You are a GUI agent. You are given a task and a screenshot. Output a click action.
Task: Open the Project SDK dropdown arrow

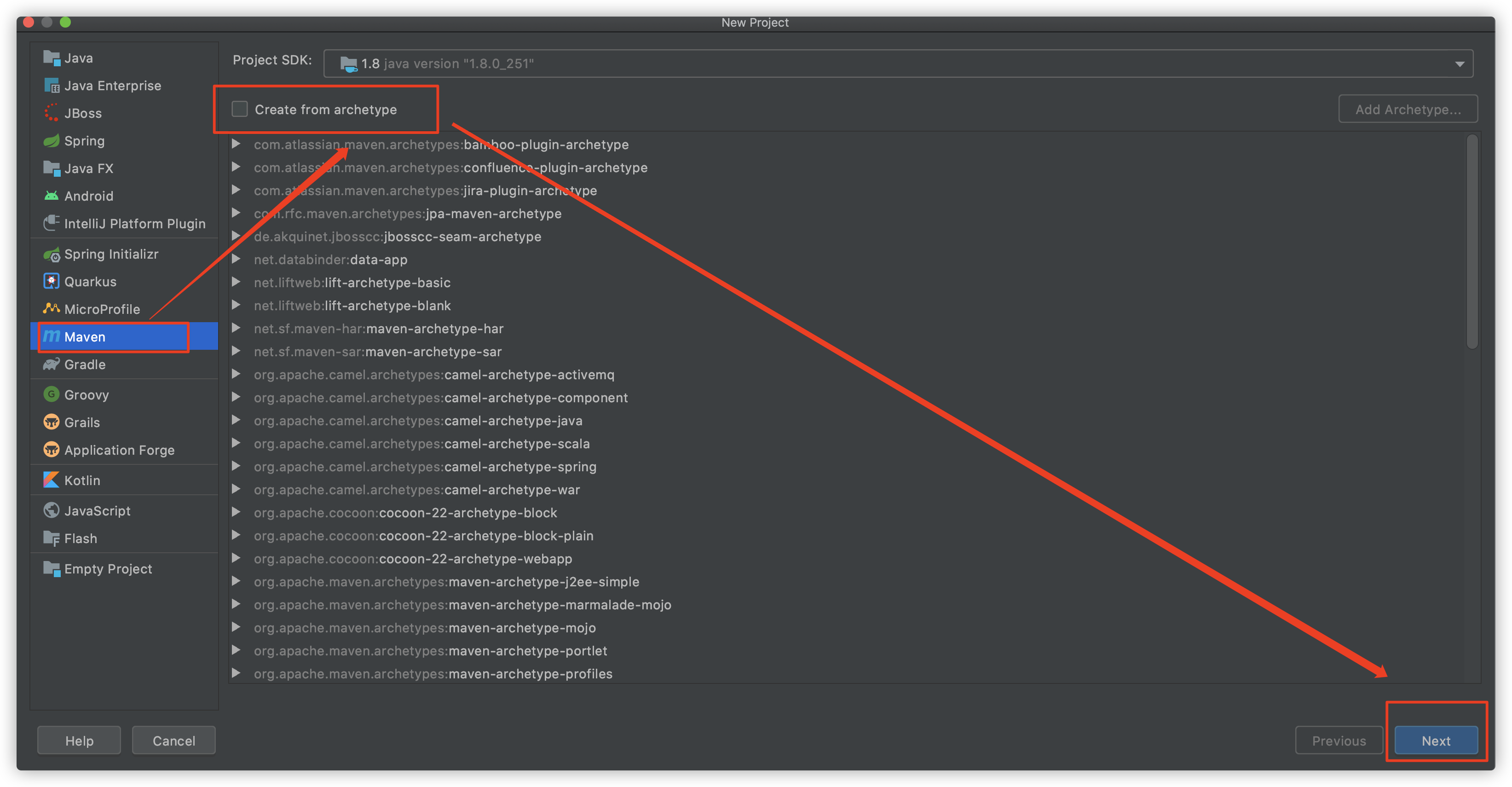1459,64
